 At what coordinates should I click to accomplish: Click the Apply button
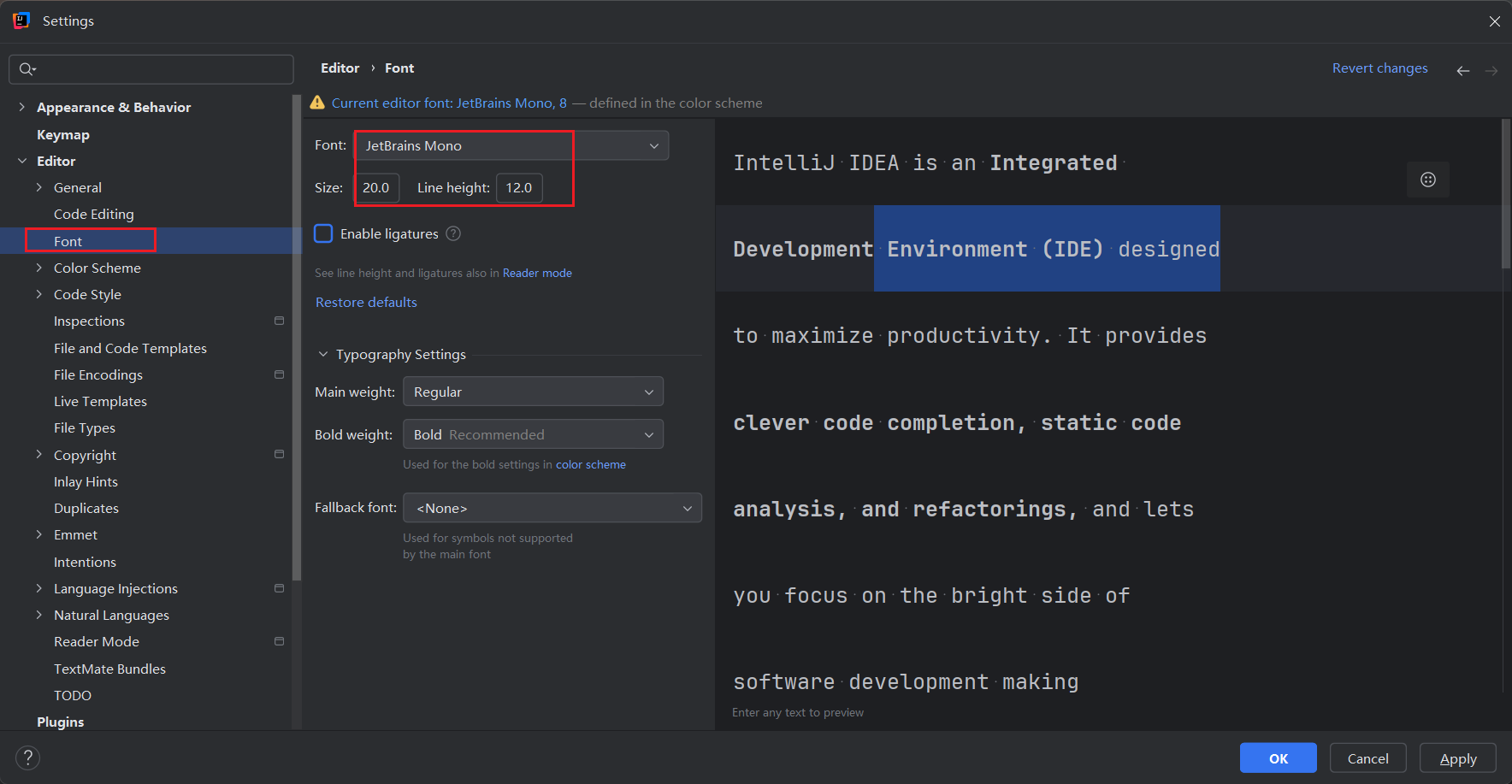click(1458, 758)
